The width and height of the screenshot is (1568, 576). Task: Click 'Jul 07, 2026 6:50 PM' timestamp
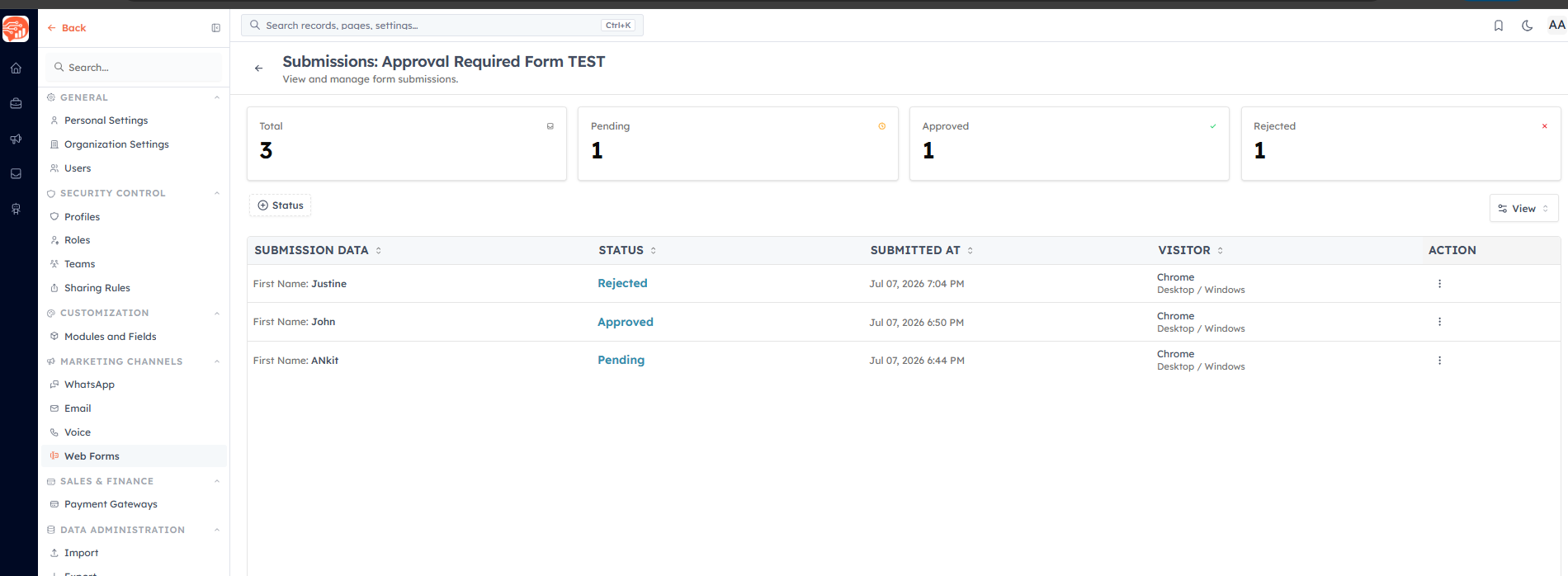(916, 323)
